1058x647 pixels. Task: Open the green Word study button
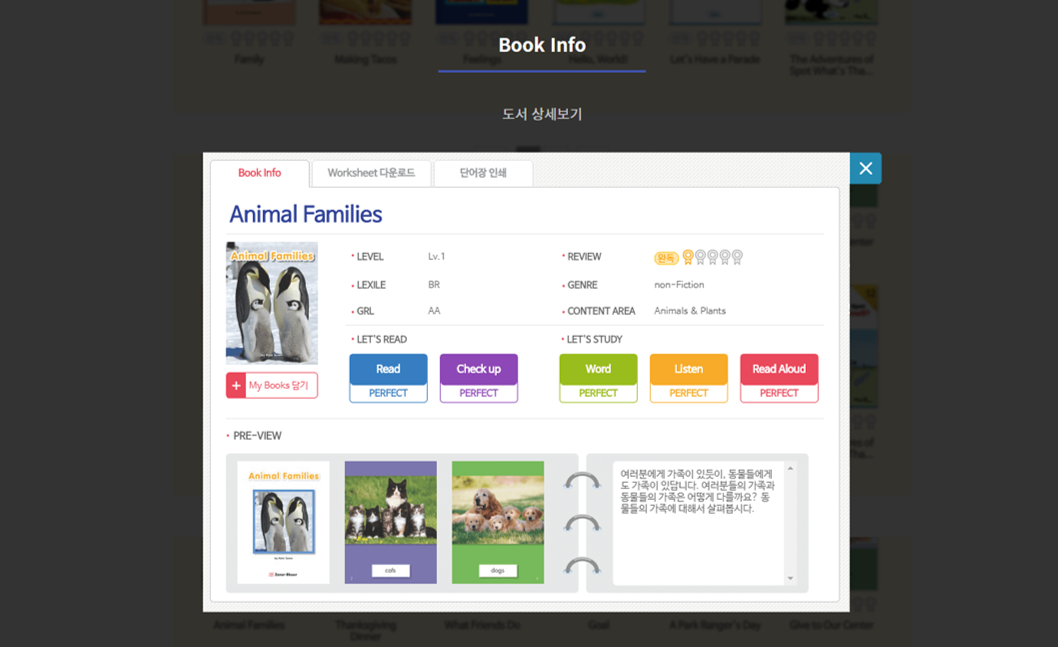pyautogui.click(x=598, y=369)
